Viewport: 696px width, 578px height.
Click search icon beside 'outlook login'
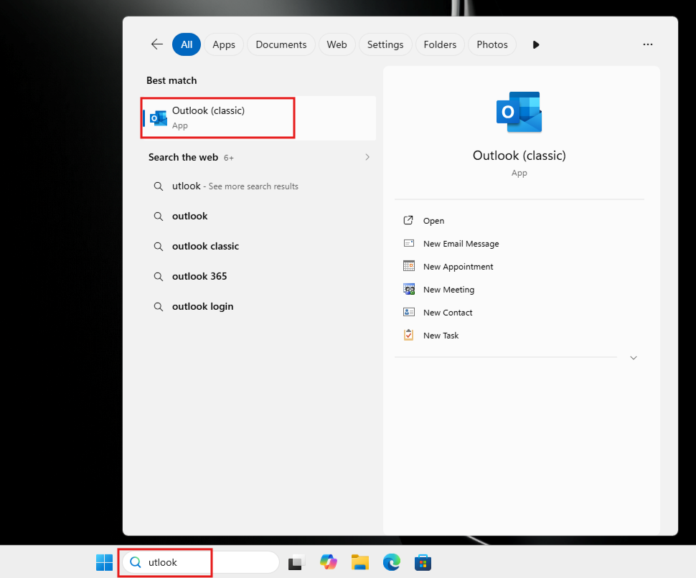click(158, 307)
